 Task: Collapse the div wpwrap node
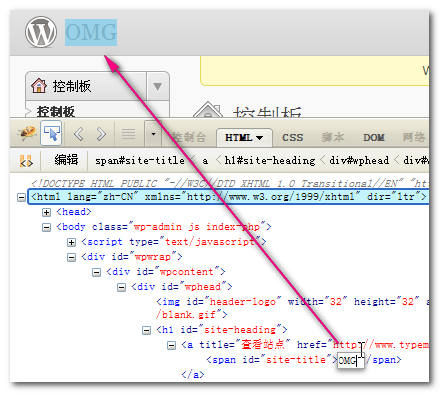point(71,257)
